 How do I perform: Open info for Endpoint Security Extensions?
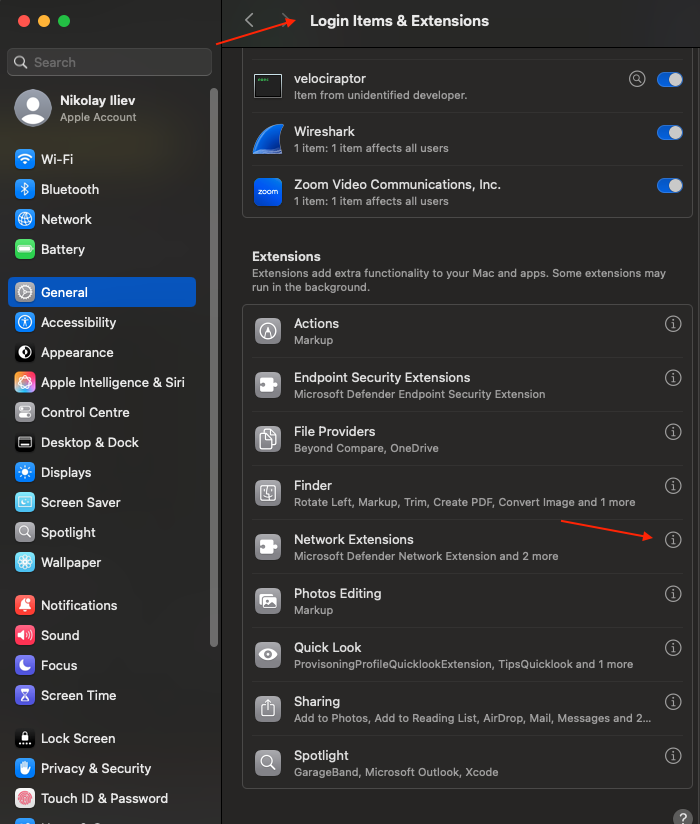coord(673,378)
